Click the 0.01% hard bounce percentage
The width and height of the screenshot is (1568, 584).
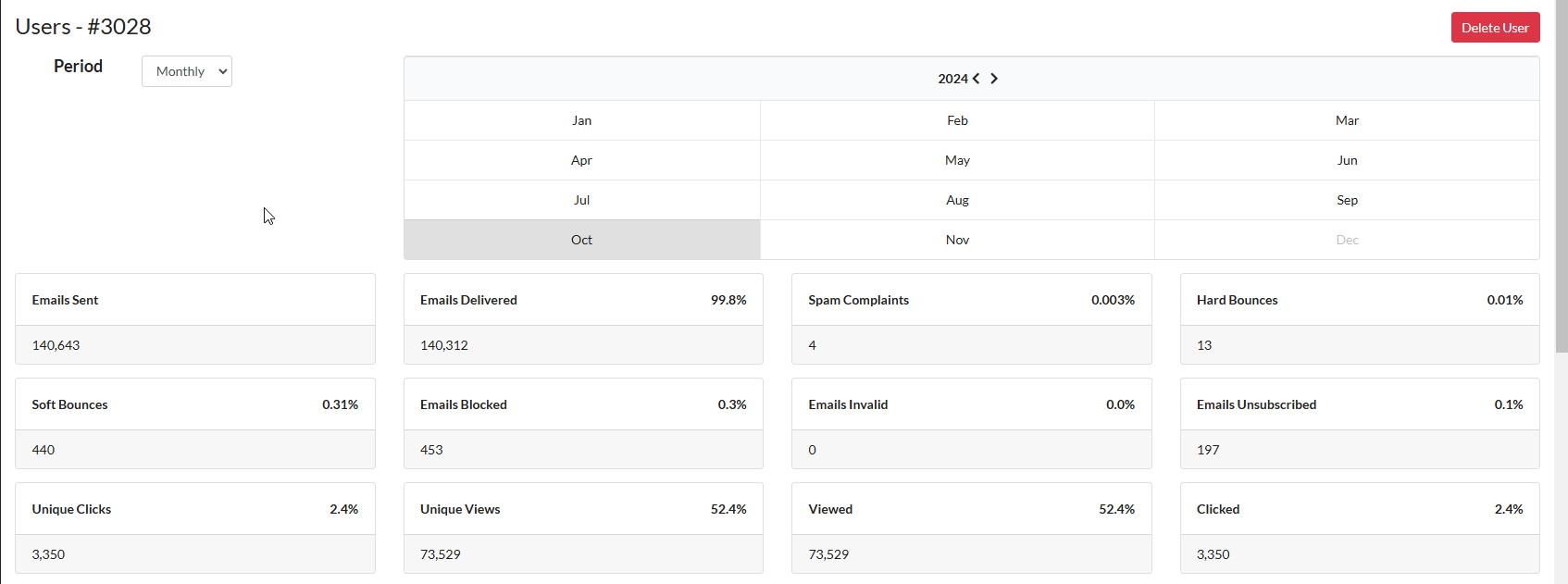pyautogui.click(x=1505, y=300)
